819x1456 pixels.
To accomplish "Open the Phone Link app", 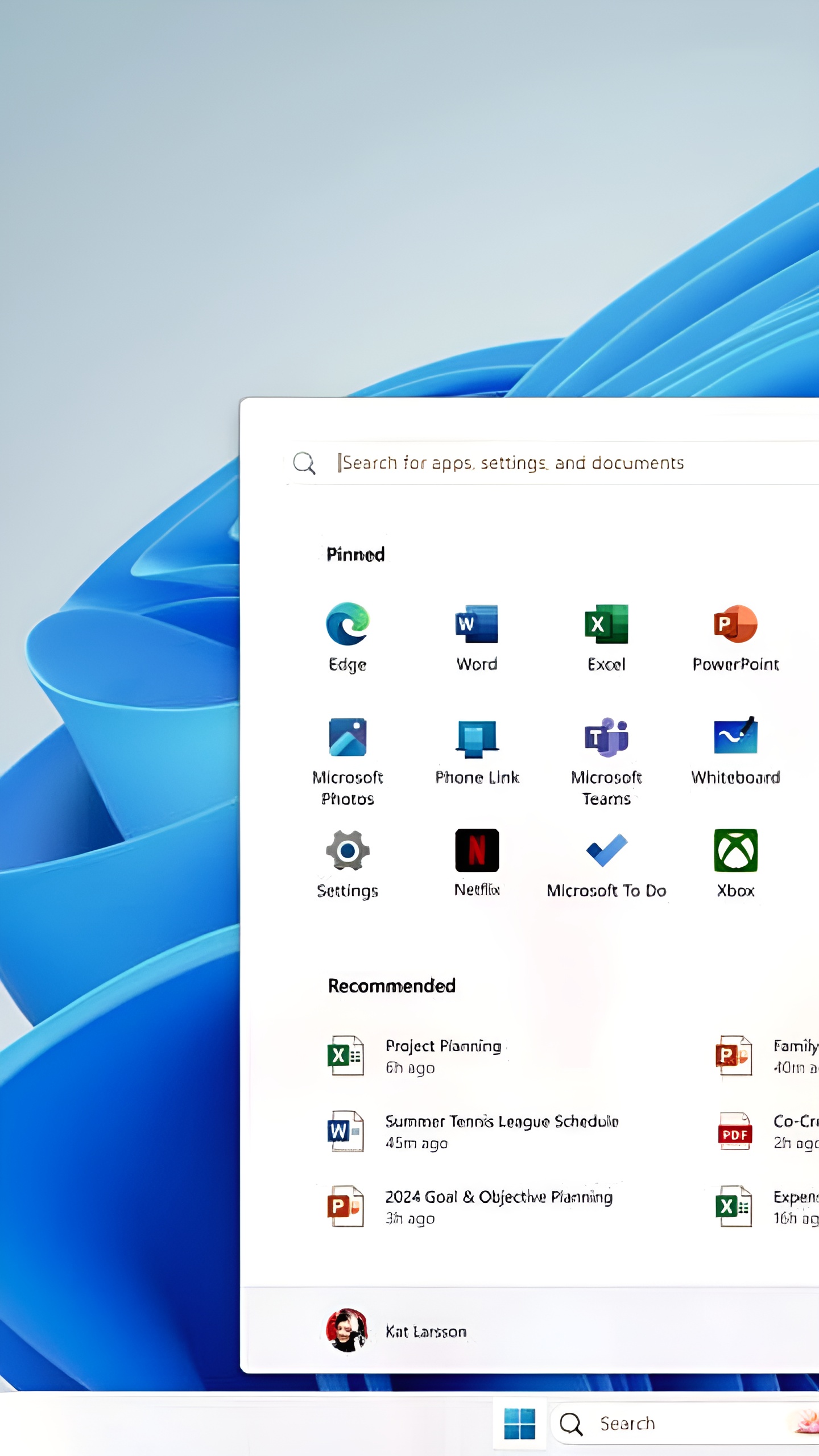I will pyautogui.click(x=477, y=752).
